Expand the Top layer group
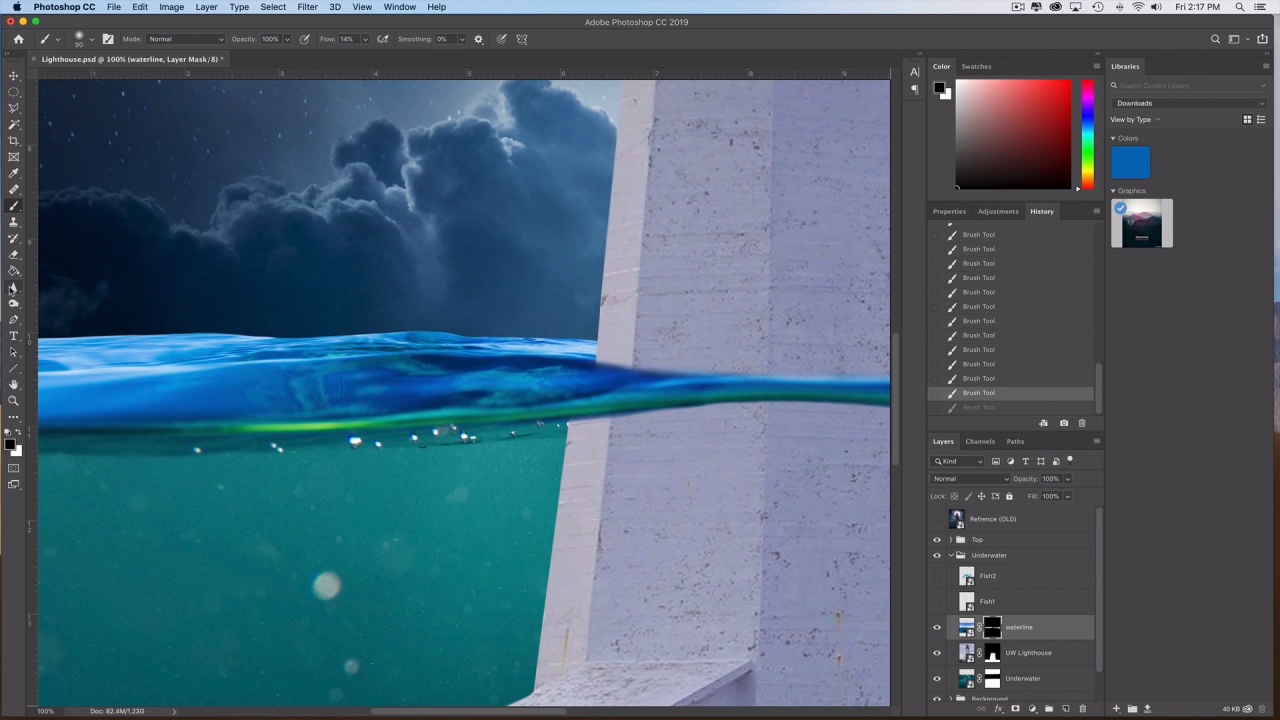Screen dimensions: 1280x720 point(950,540)
